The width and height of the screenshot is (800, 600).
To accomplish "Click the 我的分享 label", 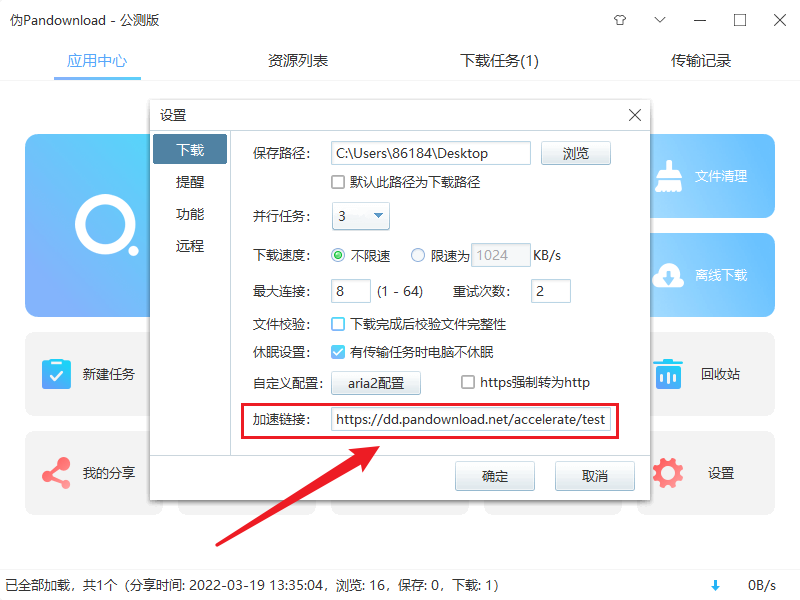I will (109, 473).
